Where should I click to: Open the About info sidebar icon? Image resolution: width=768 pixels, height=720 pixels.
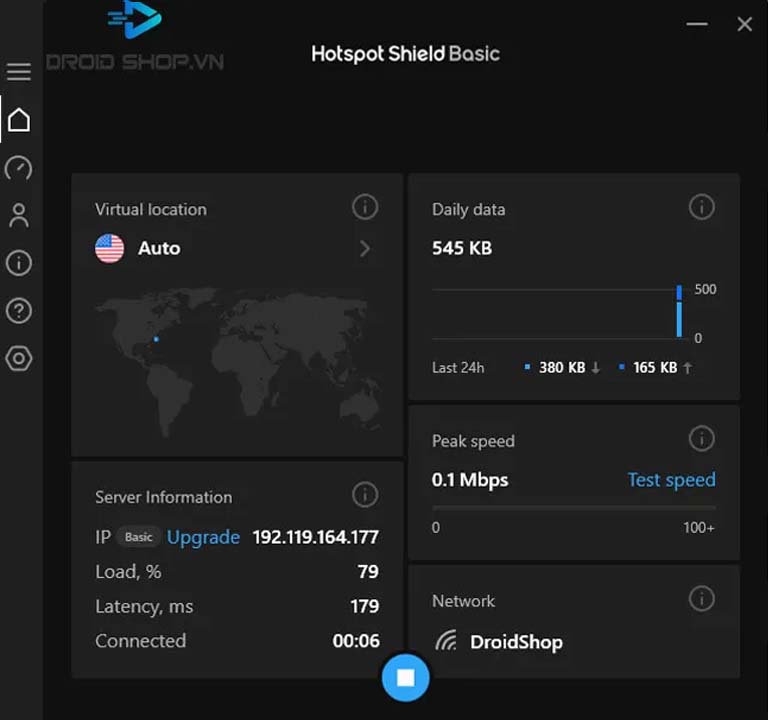click(19, 263)
